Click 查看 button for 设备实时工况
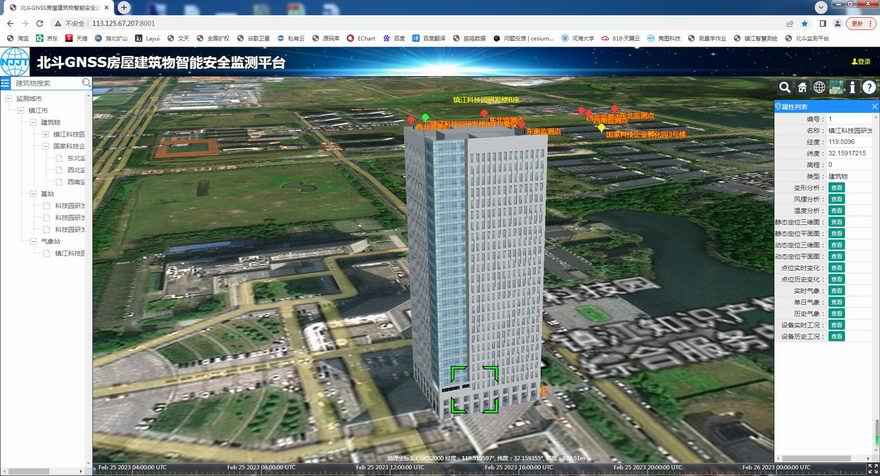Viewport: 880px width, 476px height. pos(836,325)
